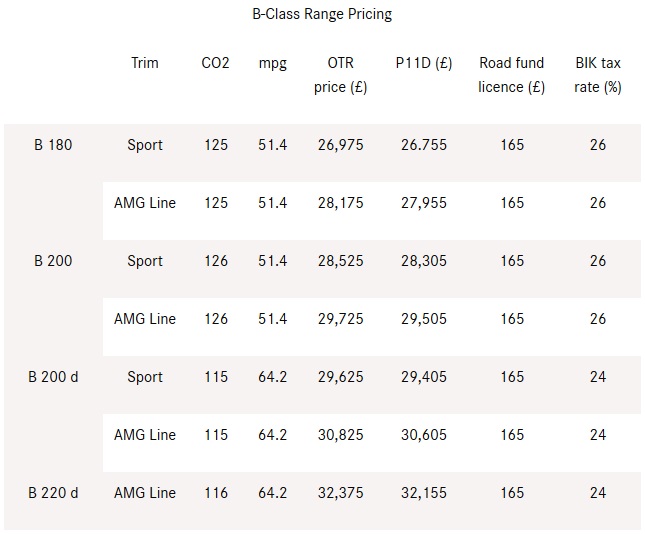645x534 pixels.
Task: Click the B 200 d model label
Action: pos(53,377)
